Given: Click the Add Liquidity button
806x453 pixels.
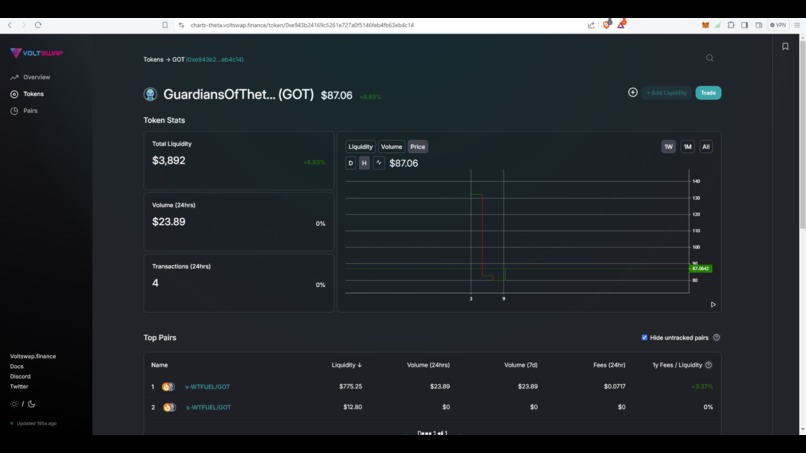Looking at the screenshot, I should (x=666, y=93).
